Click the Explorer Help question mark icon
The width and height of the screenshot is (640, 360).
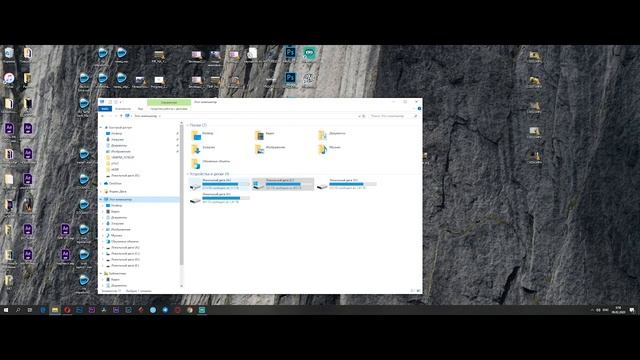point(419,109)
